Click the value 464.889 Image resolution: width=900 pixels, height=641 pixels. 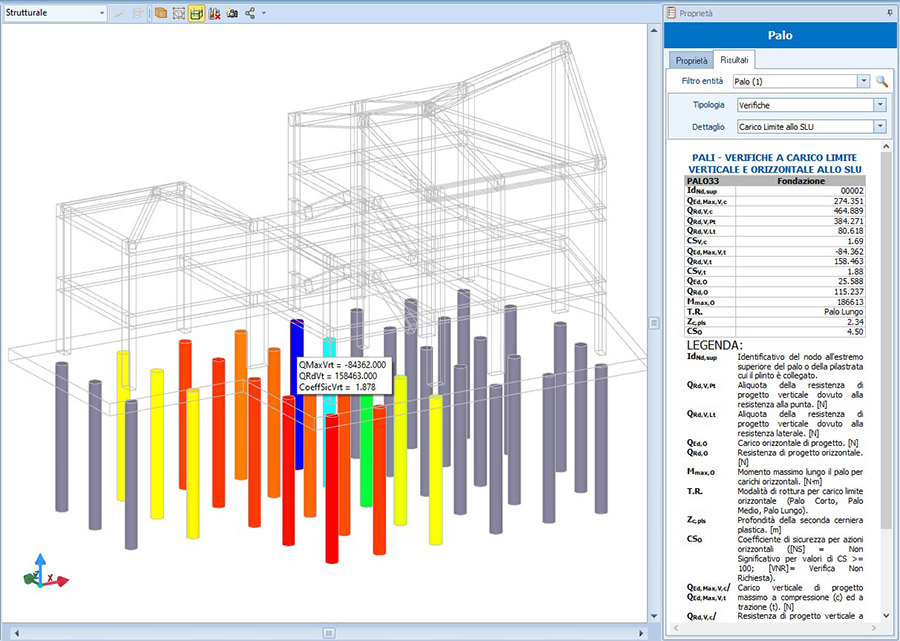(848, 211)
